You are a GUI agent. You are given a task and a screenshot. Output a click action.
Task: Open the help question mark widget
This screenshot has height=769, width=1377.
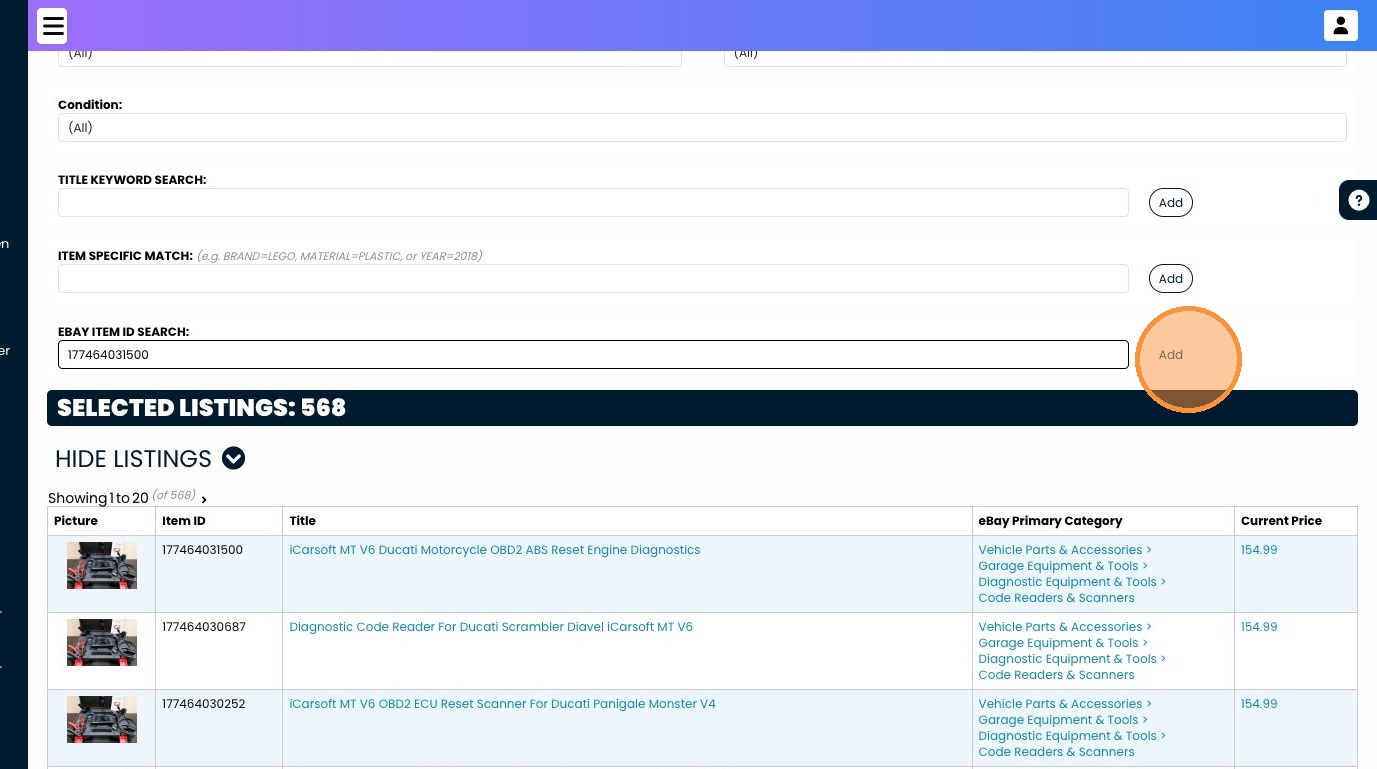(1358, 200)
